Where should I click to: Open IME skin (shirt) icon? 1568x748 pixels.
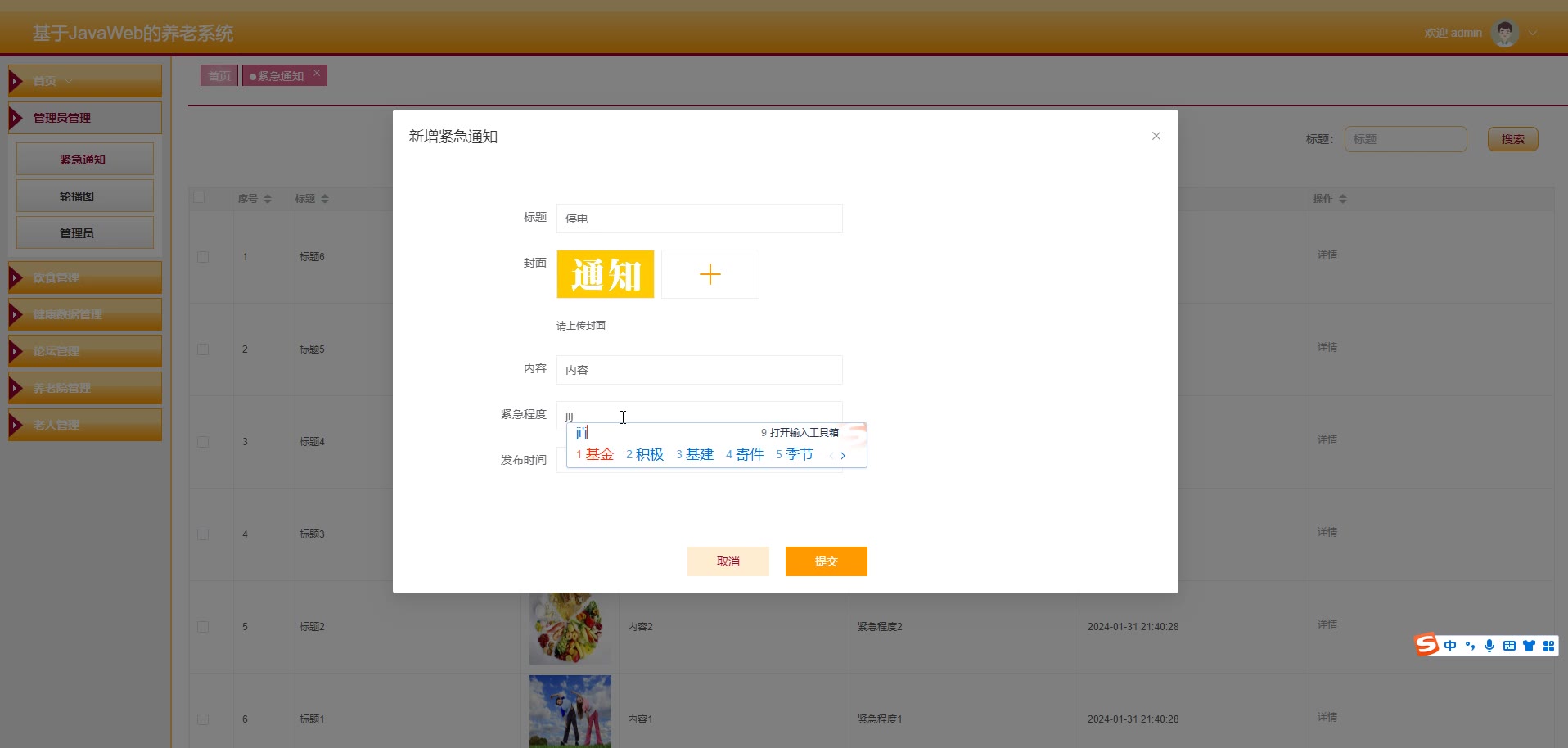(x=1529, y=646)
